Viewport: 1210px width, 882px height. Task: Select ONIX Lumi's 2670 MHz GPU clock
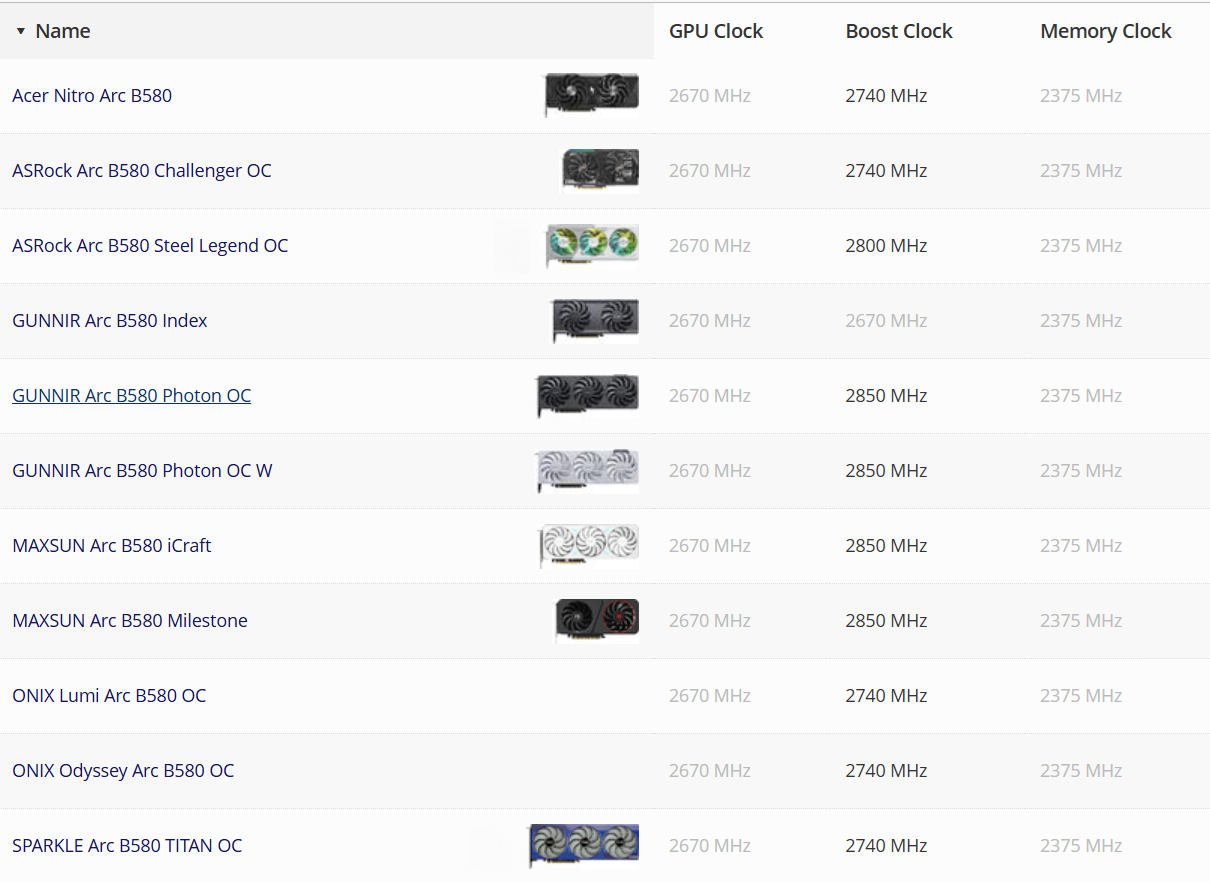710,696
